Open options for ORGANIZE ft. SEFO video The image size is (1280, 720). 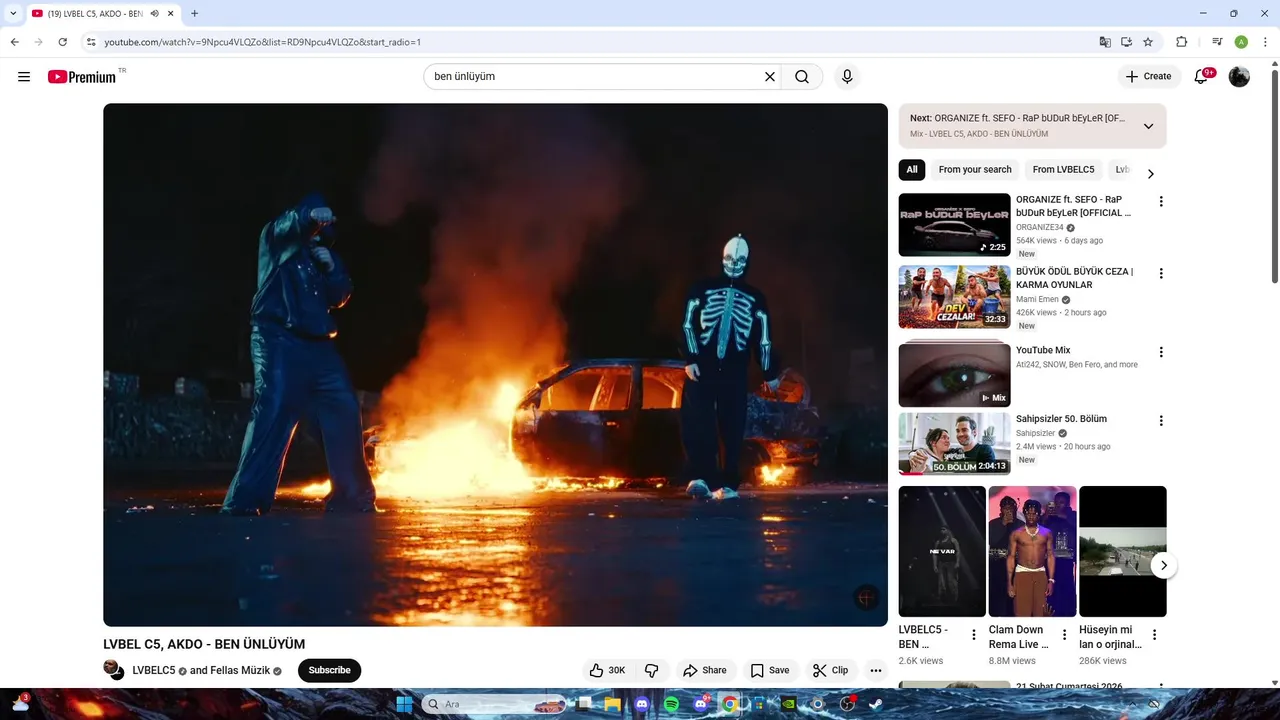pyautogui.click(x=1161, y=202)
